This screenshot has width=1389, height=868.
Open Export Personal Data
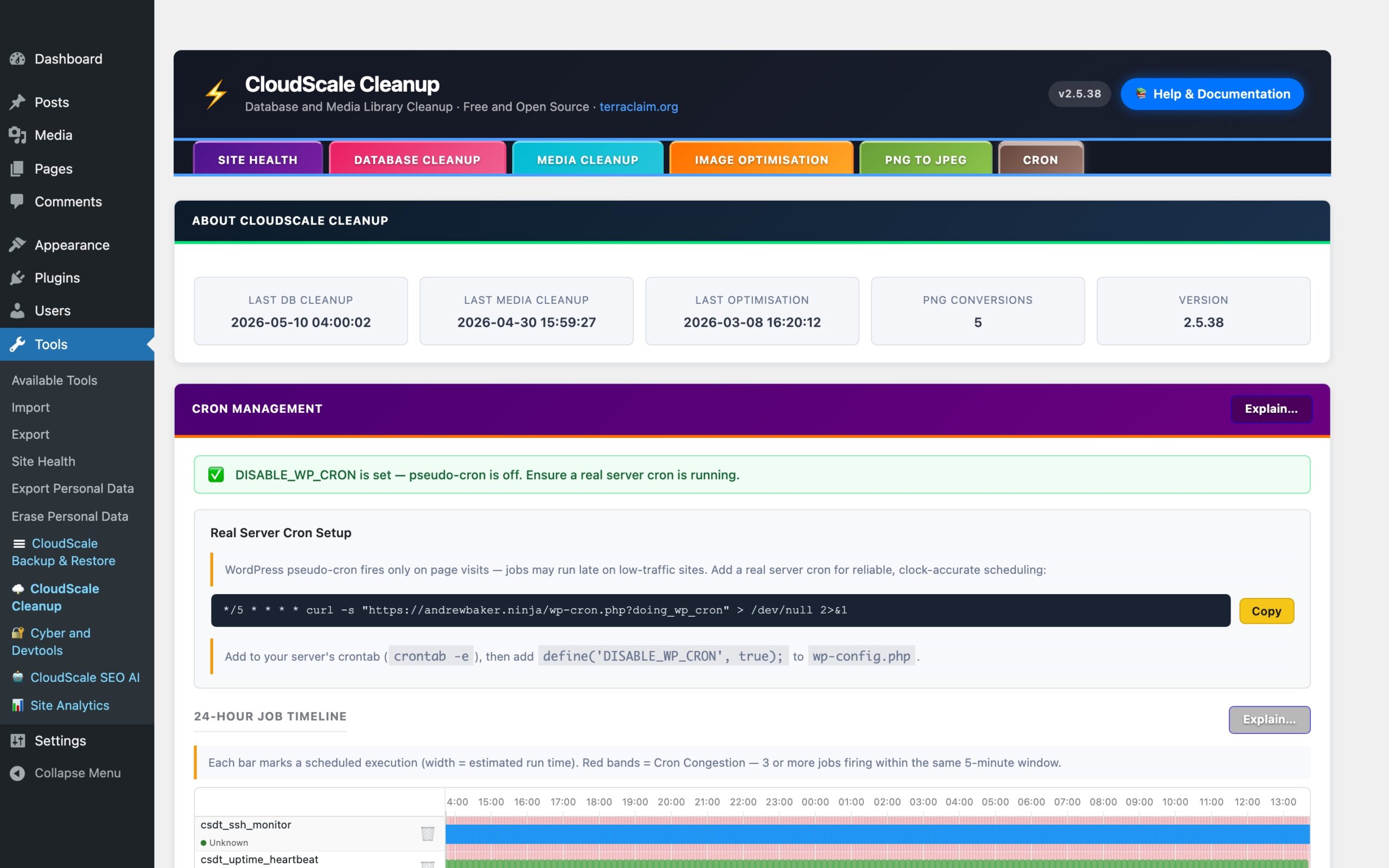(73, 488)
